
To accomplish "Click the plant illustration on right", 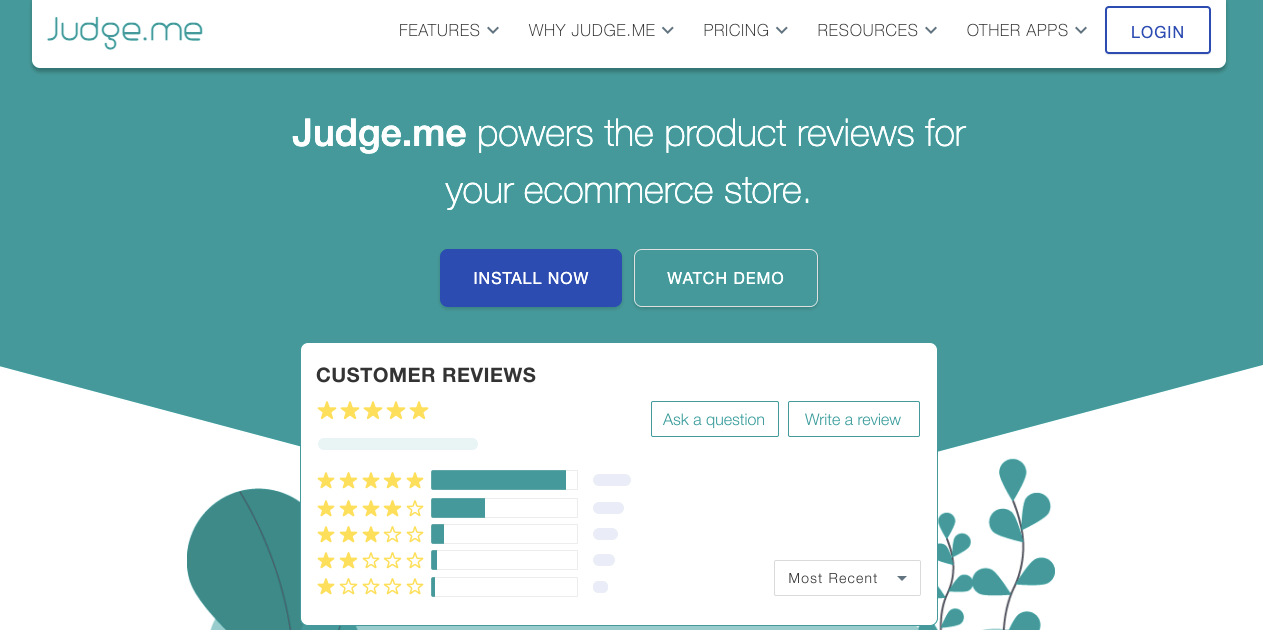I will [x=997, y=545].
